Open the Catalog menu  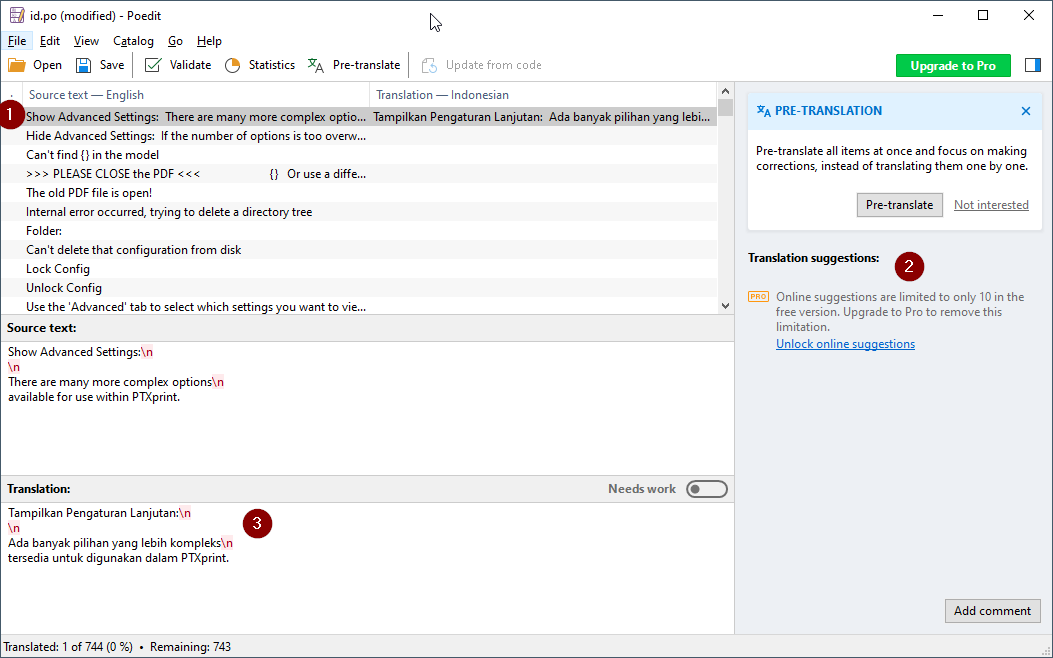pyautogui.click(x=133, y=41)
